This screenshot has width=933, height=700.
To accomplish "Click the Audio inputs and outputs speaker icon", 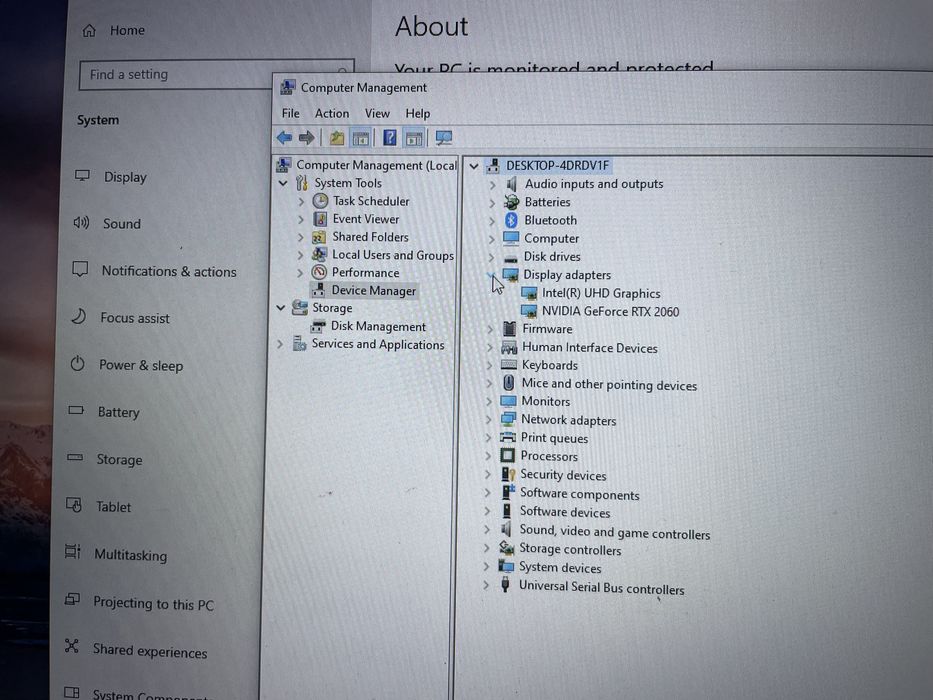I will (x=511, y=184).
